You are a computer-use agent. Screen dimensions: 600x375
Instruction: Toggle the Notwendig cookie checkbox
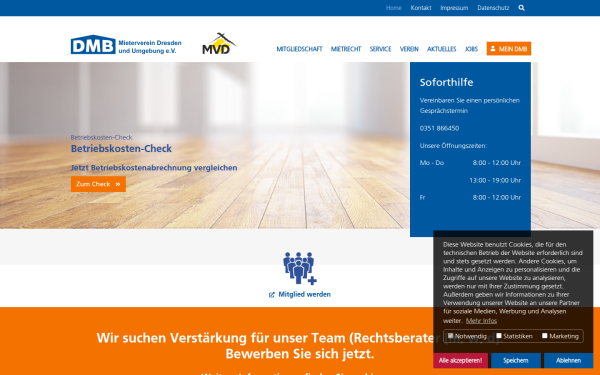(450, 336)
